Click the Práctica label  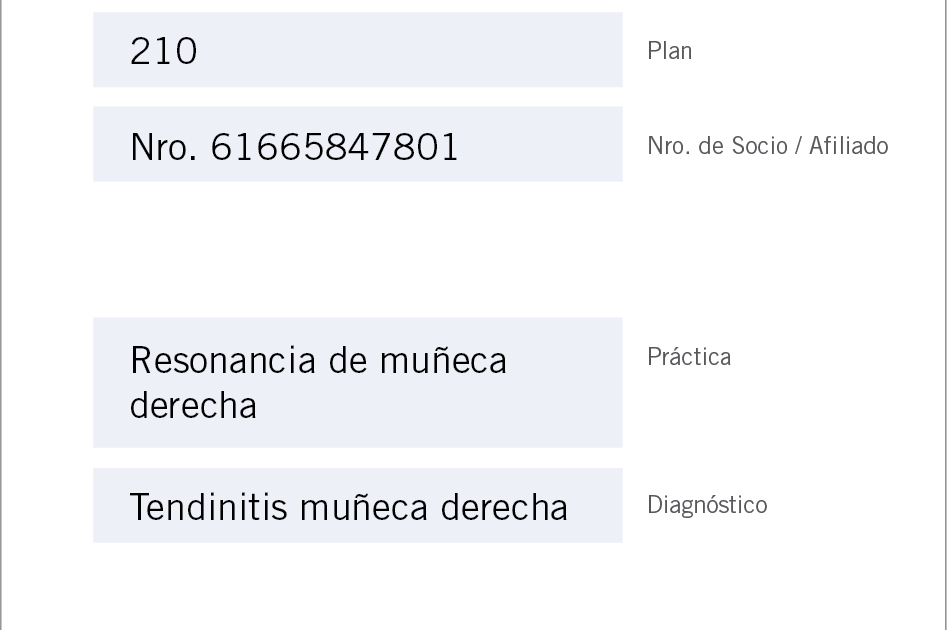689,356
